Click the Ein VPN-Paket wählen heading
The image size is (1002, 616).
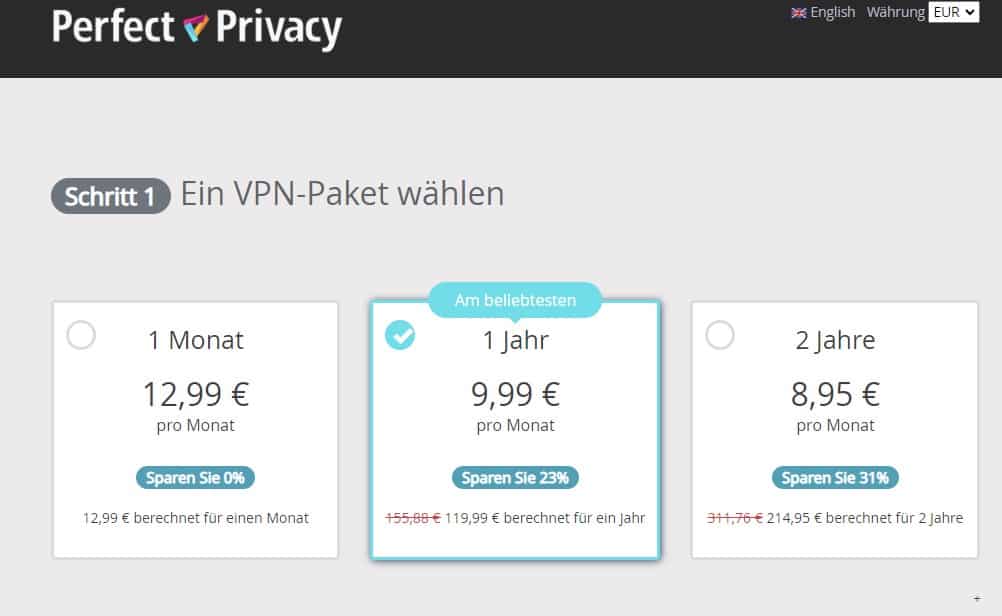[x=342, y=194]
